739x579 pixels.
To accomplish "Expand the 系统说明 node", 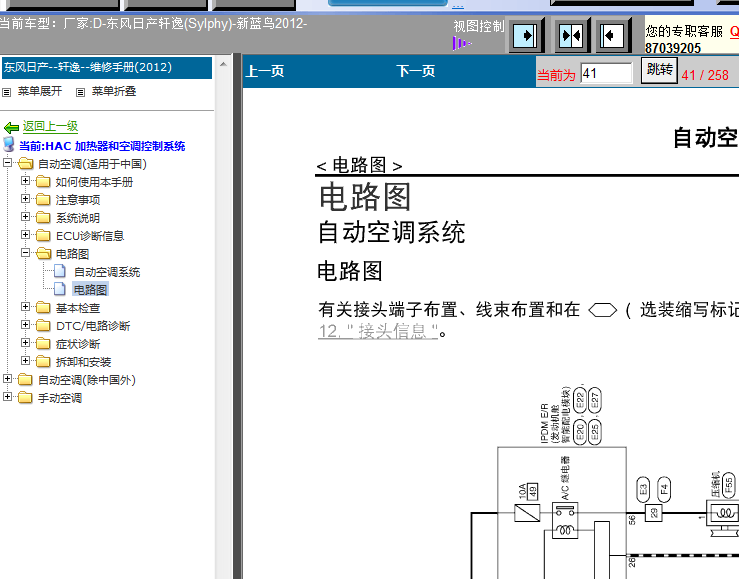I will pos(25,217).
